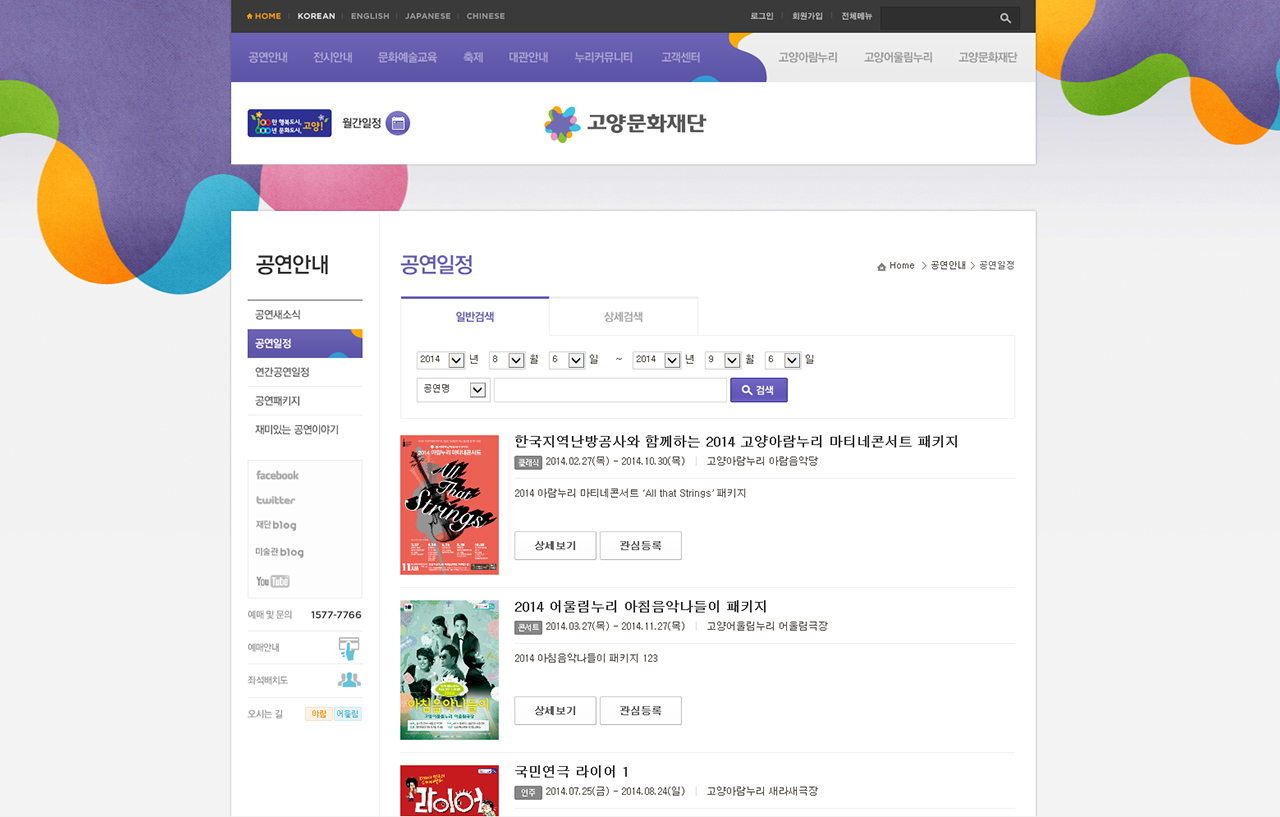This screenshot has width=1280, height=817.
Task: Click the 로그인 link
Action: tap(762, 17)
